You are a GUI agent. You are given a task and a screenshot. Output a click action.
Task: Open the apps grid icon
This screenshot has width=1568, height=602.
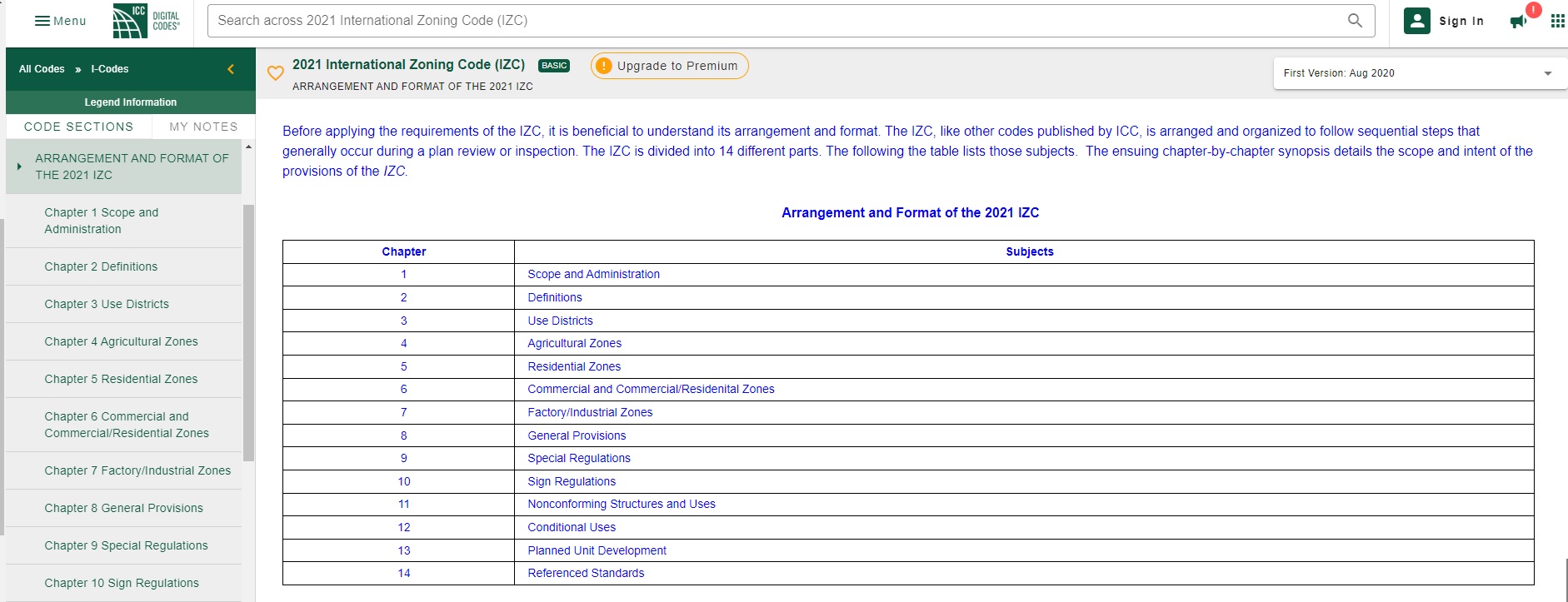[1557, 22]
